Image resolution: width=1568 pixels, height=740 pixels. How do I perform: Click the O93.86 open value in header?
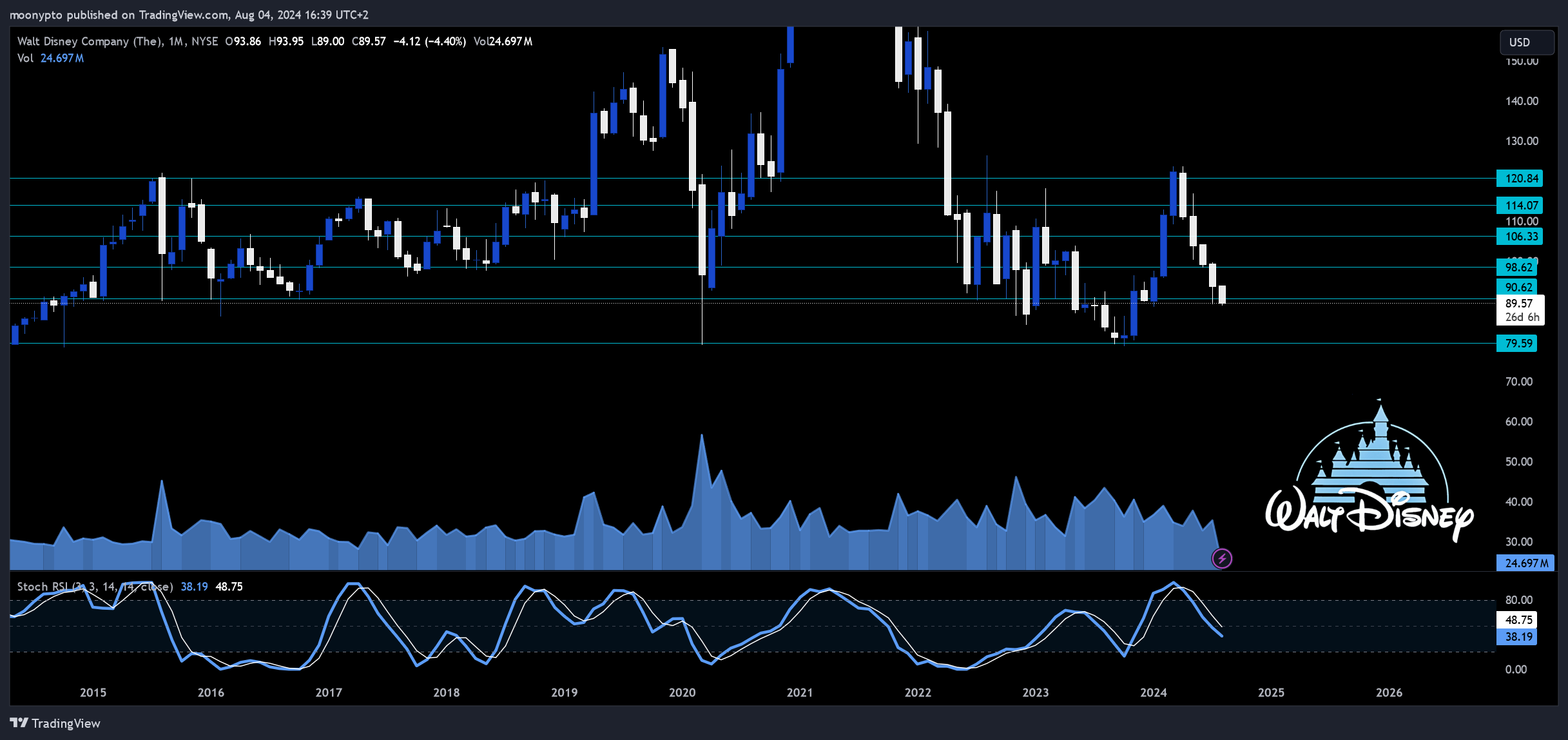(243, 41)
